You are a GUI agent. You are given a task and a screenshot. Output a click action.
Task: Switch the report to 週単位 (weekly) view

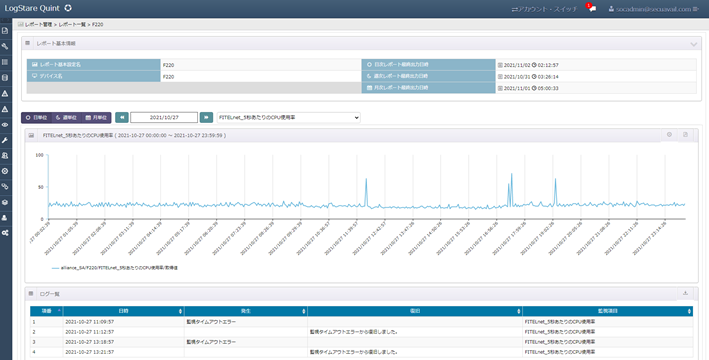click(66, 118)
